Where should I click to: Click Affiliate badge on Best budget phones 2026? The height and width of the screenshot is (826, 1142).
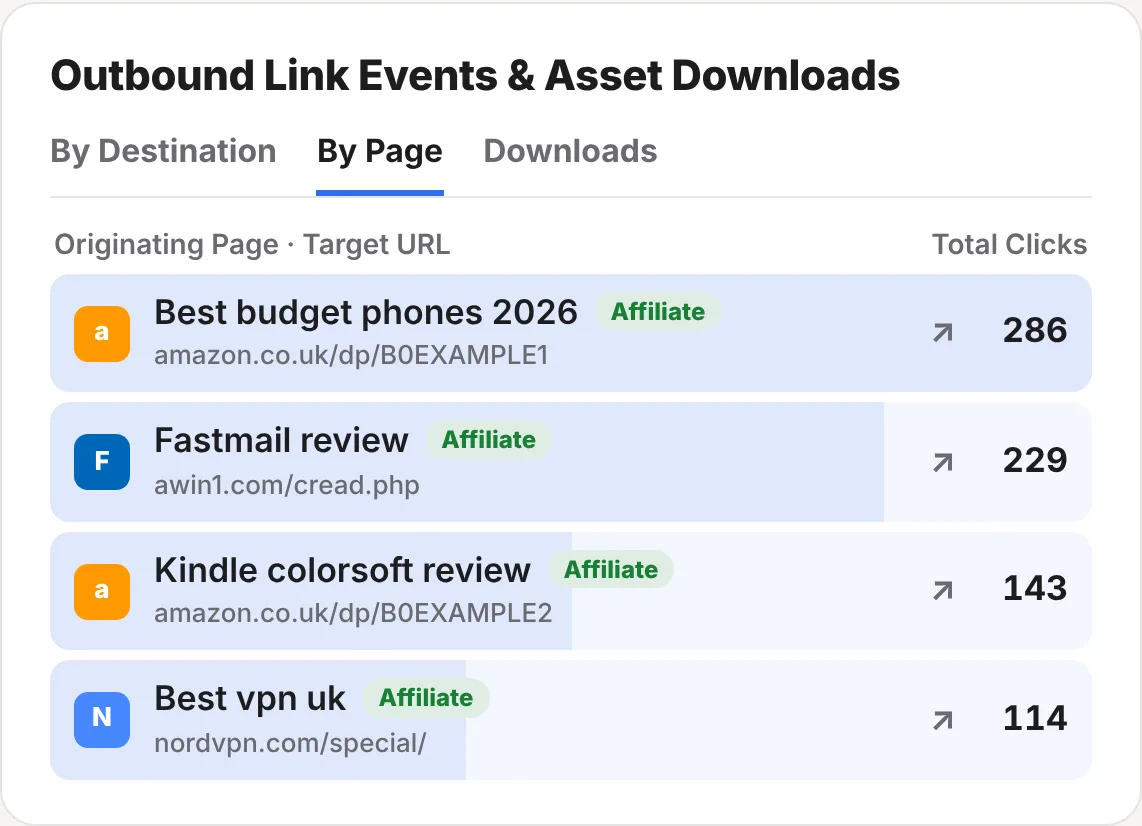point(658,312)
